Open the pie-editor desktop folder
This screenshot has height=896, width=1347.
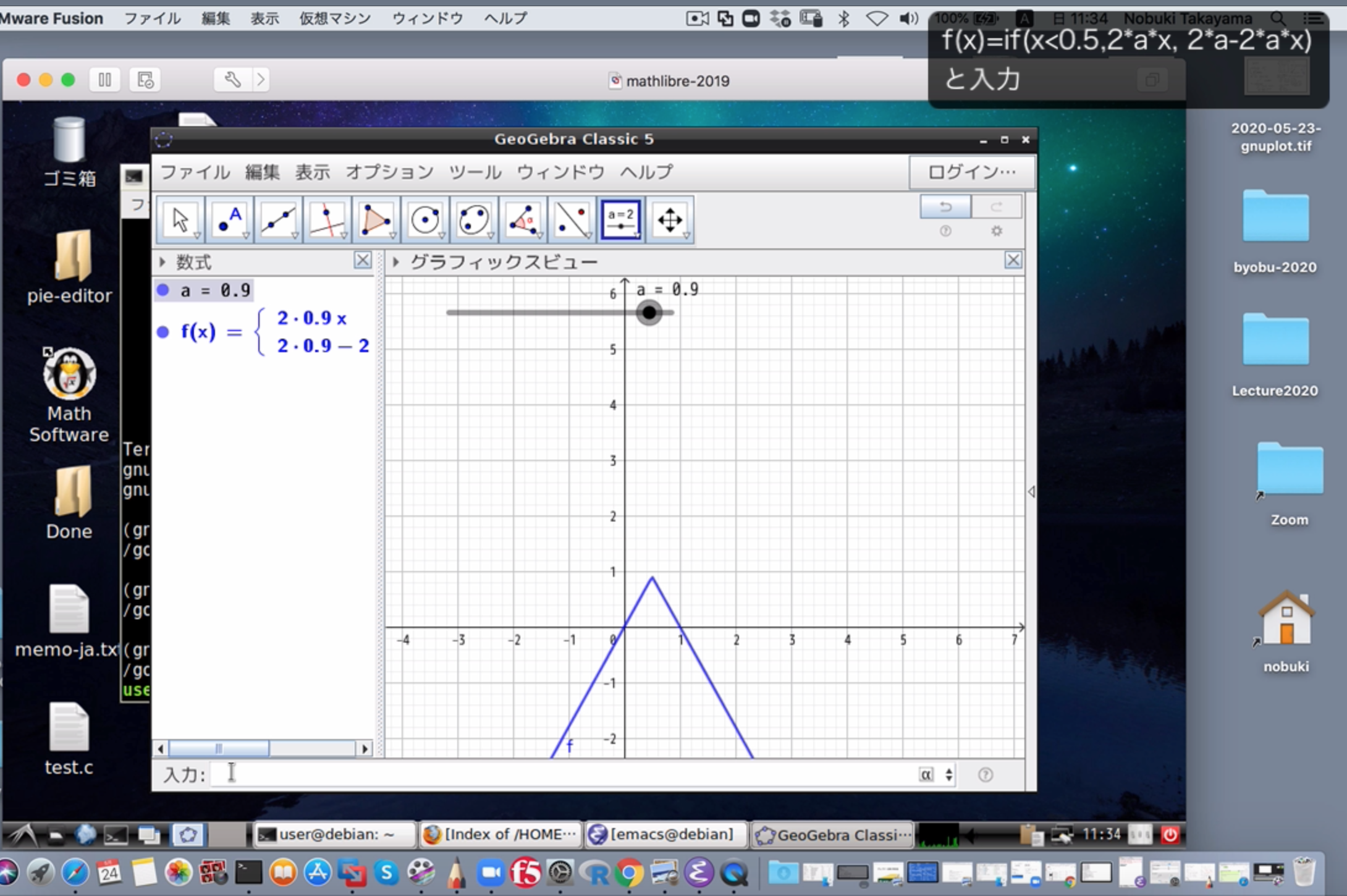pos(69,267)
